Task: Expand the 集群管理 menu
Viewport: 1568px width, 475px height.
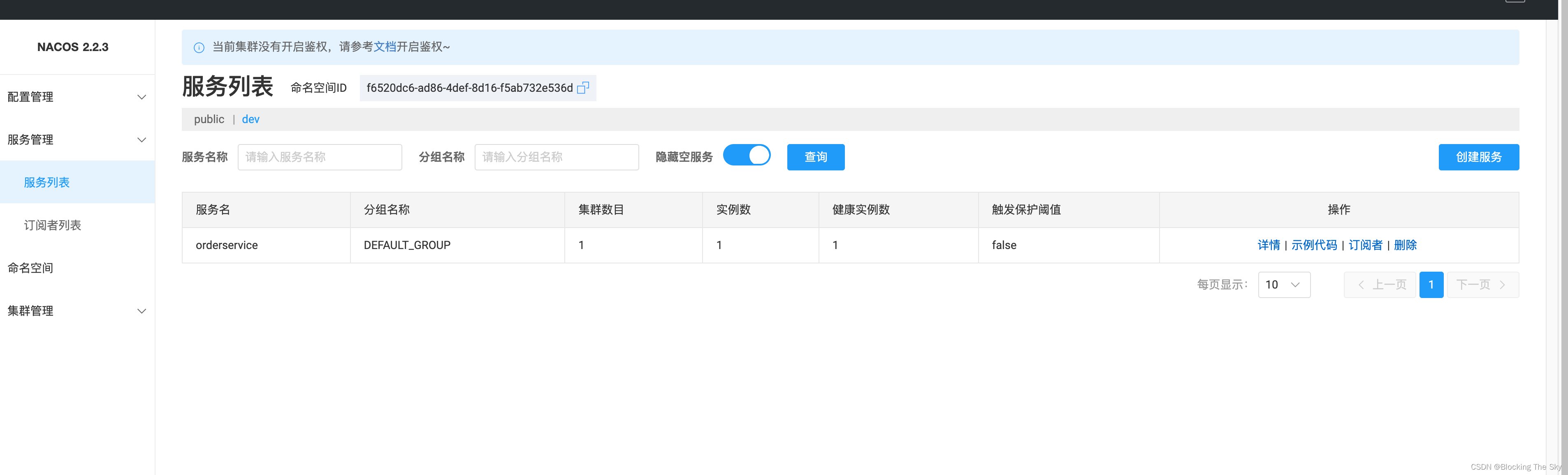Action: (x=77, y=311)
